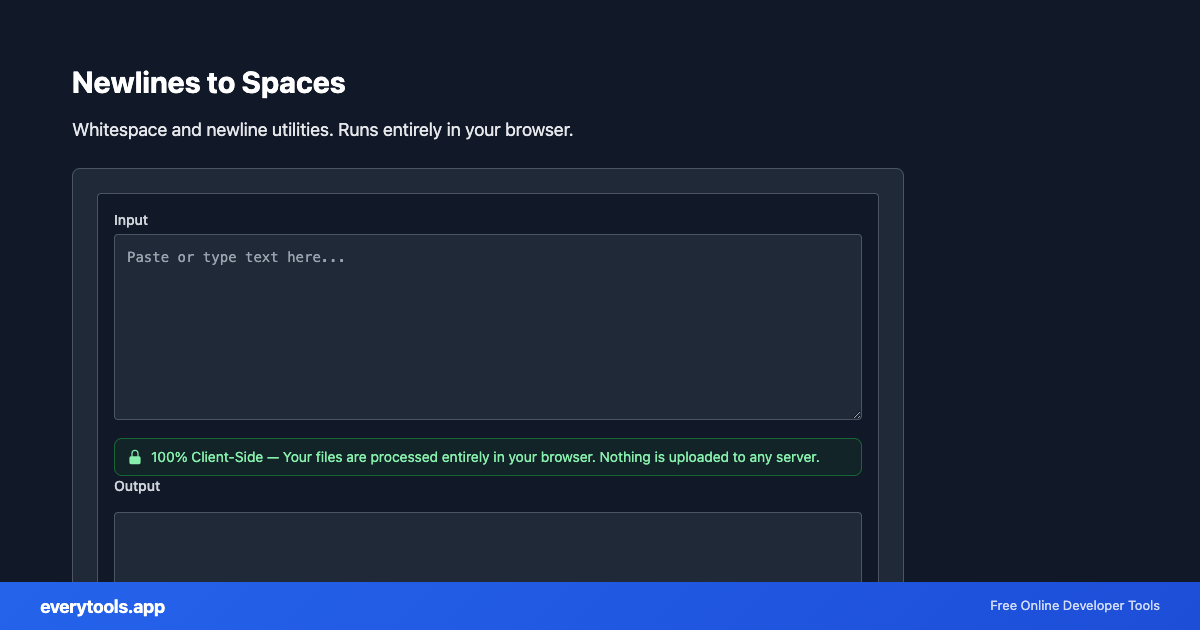This screenshot has height=630, width=1200.
Task: Click the resize grip of the Input textarea
Action: pyautogui.click(x=856, y=413)
